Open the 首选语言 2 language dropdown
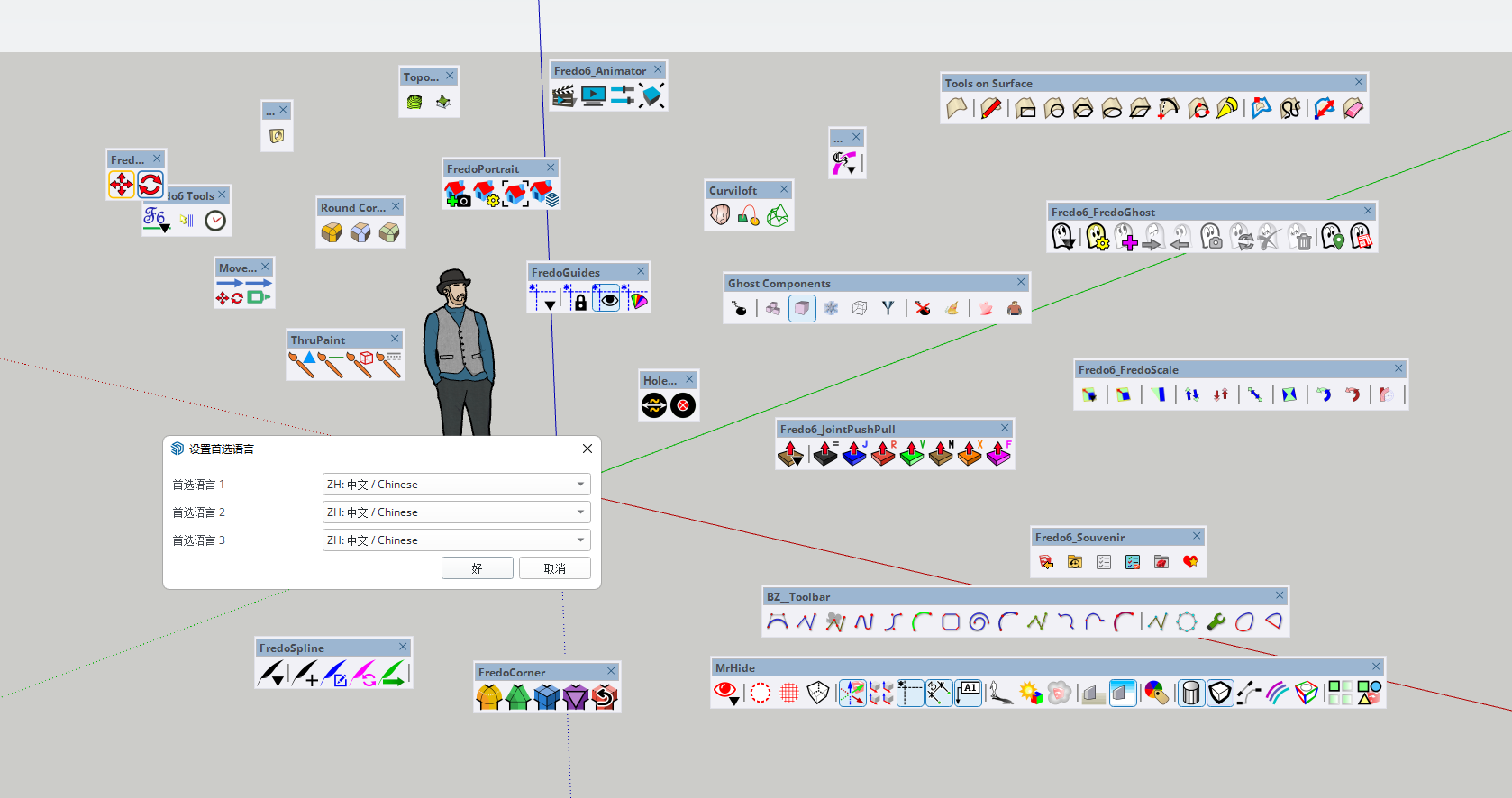 (456, 512)
